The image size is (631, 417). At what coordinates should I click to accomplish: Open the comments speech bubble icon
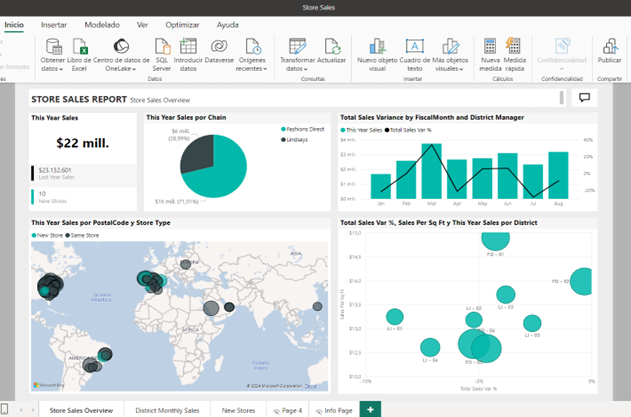[x=584, y=97]
